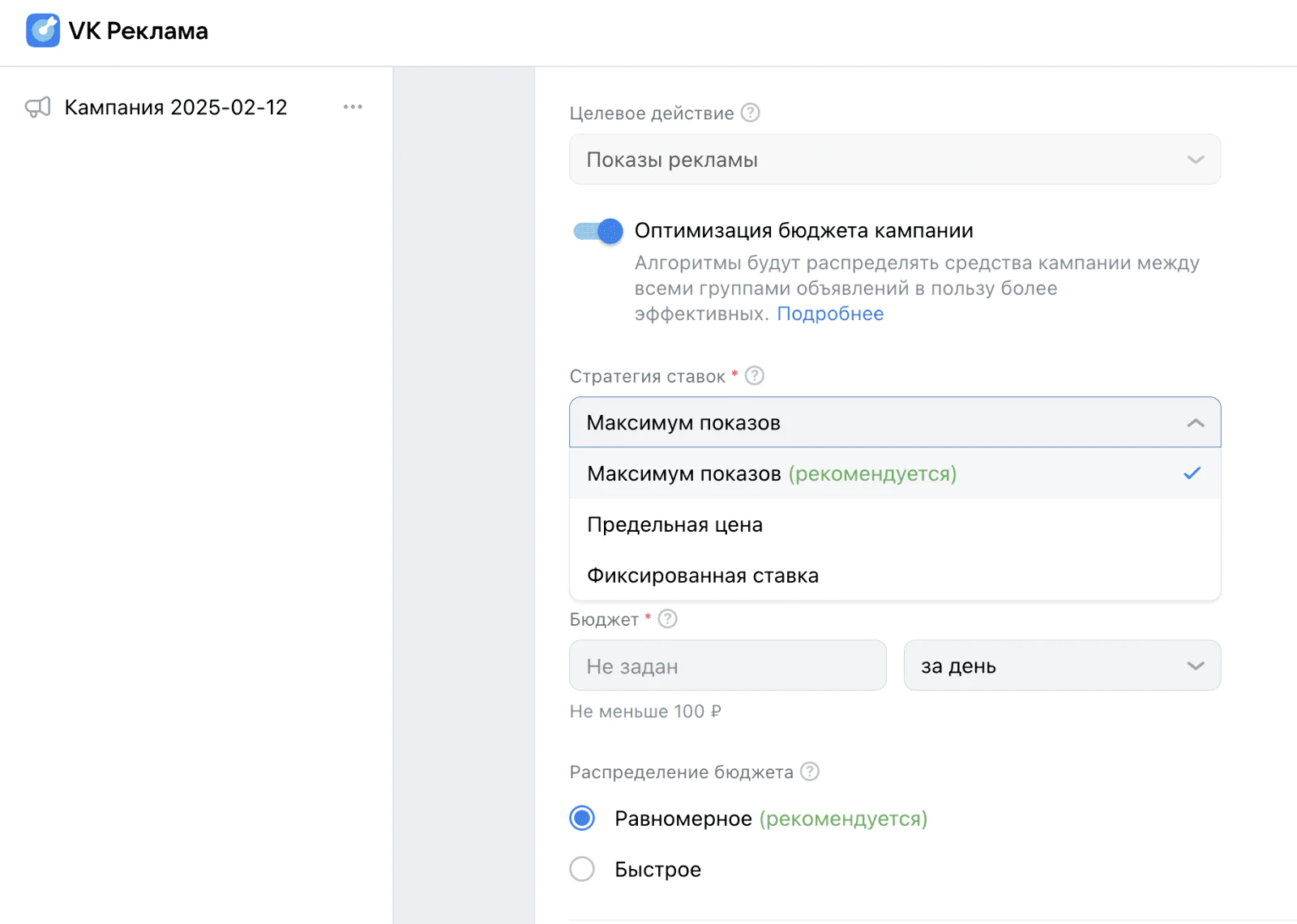Follow the Подробнее link
The height and width of the screenshot is (924, 1297).
(x=830, y=314)
